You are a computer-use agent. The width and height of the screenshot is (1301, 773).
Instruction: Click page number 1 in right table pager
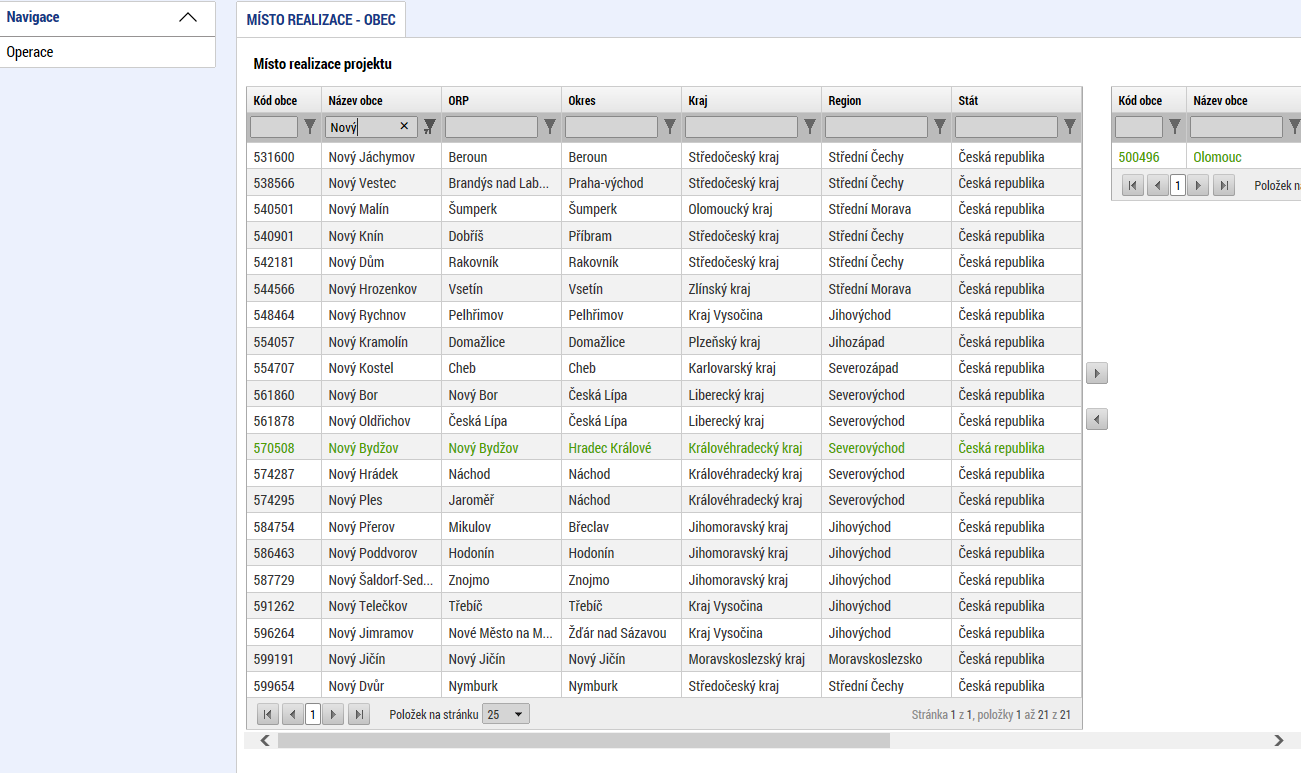[x=1178, y=185]
